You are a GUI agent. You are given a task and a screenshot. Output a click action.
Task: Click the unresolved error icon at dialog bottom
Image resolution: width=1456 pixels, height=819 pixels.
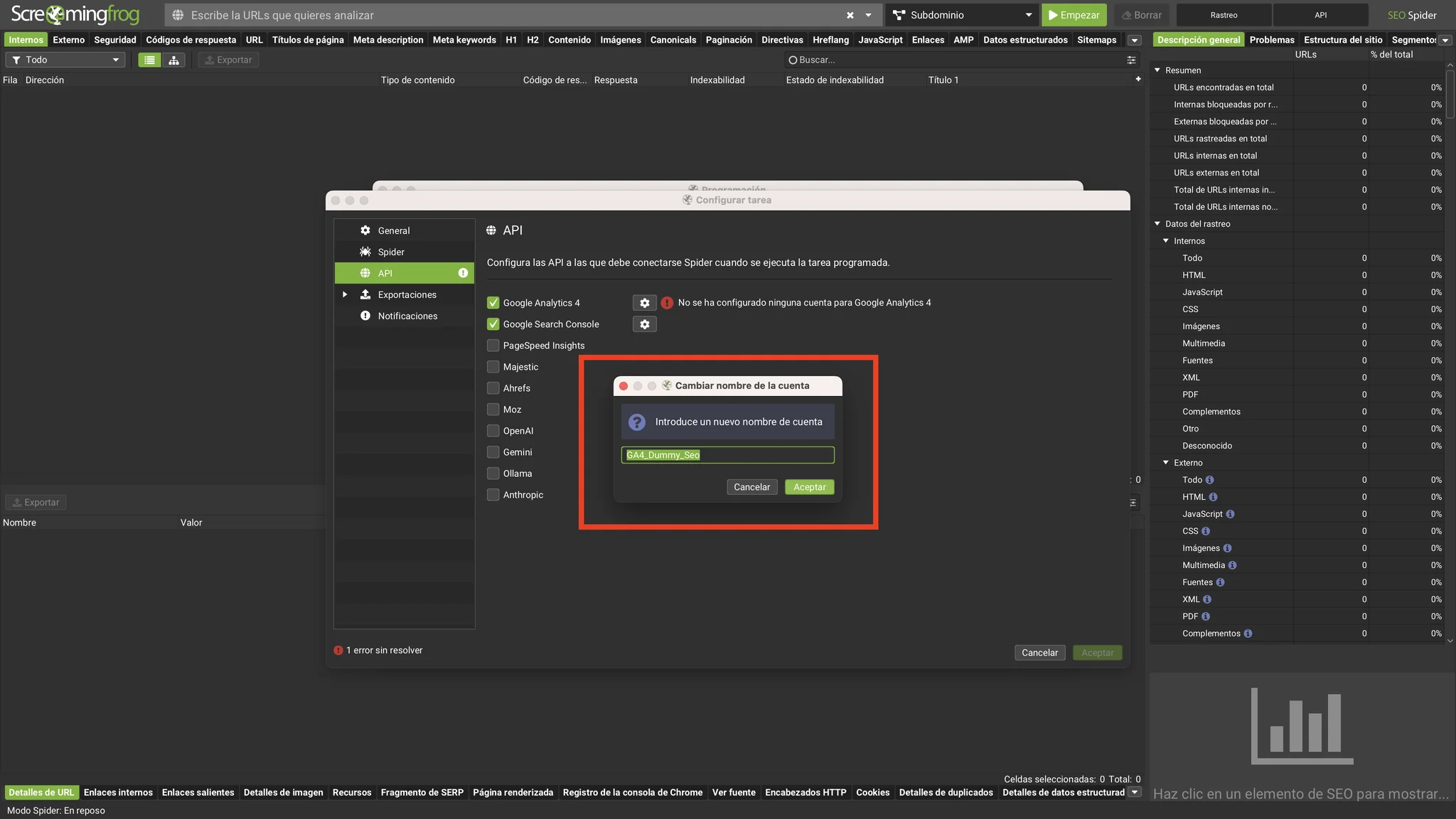coord(338,651)
